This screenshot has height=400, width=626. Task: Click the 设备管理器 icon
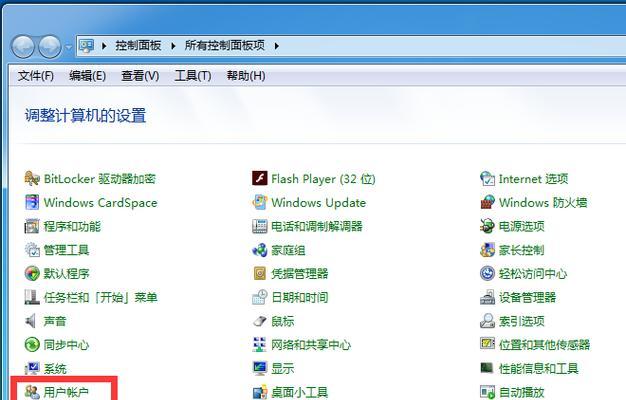[487, 297]
